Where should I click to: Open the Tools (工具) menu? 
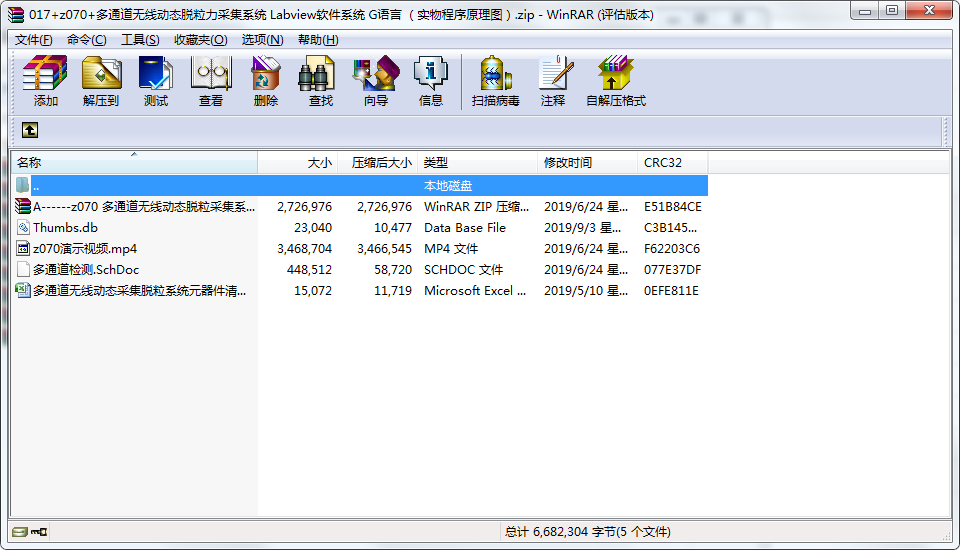[x=140, y=40]
